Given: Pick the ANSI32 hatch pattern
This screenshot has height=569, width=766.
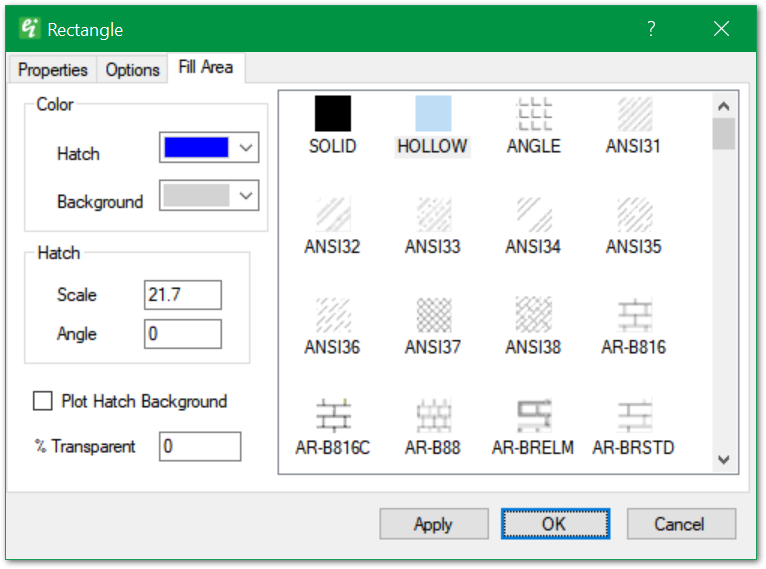Looking at the screenshot, I should tap(333, 226).
